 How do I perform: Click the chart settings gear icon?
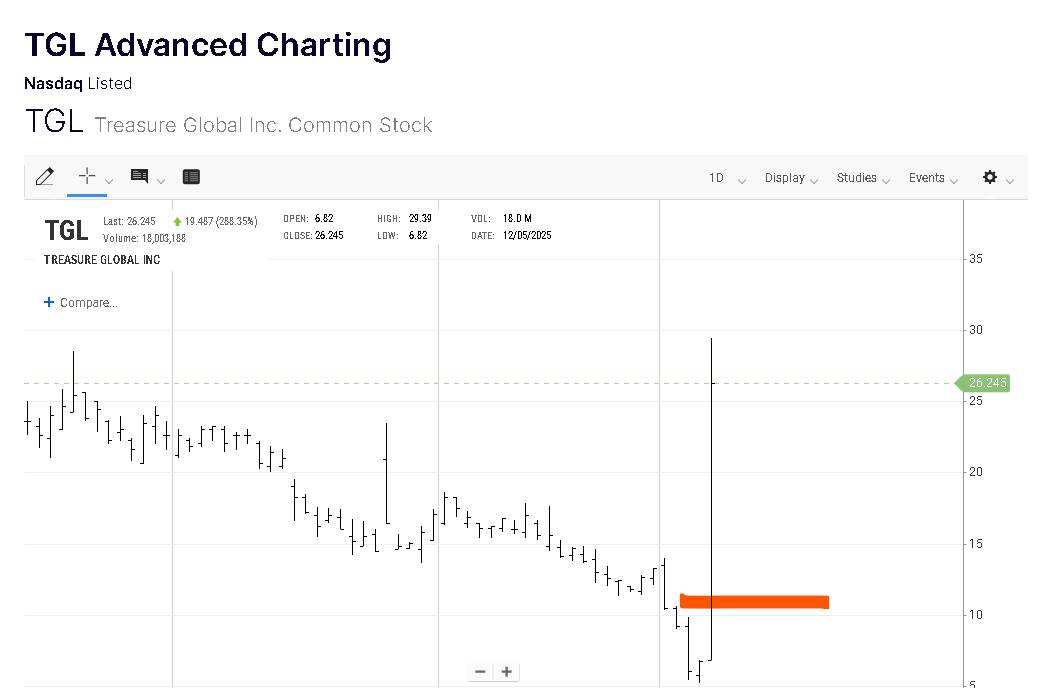[990, 177]
